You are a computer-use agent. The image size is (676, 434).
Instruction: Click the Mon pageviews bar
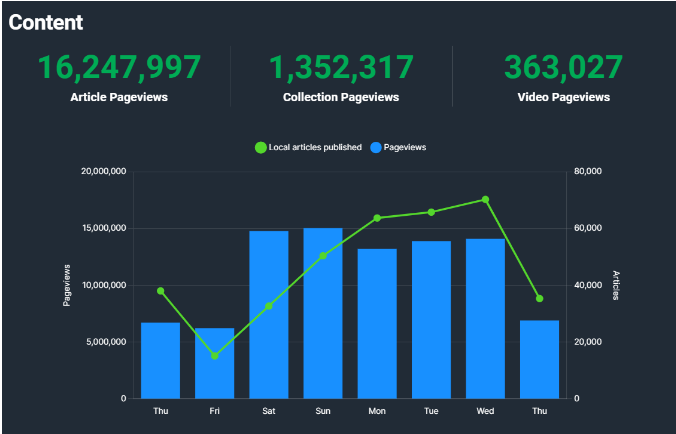pos(377,323)
